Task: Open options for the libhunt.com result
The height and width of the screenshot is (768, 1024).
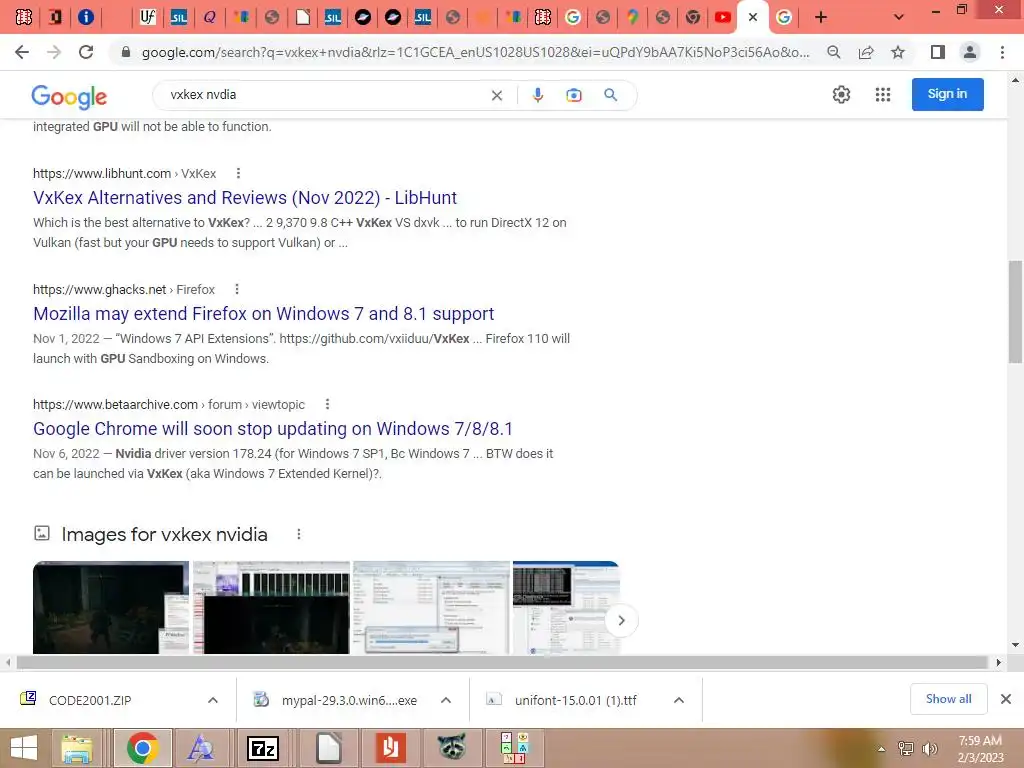Action: (x=238, y=173)
